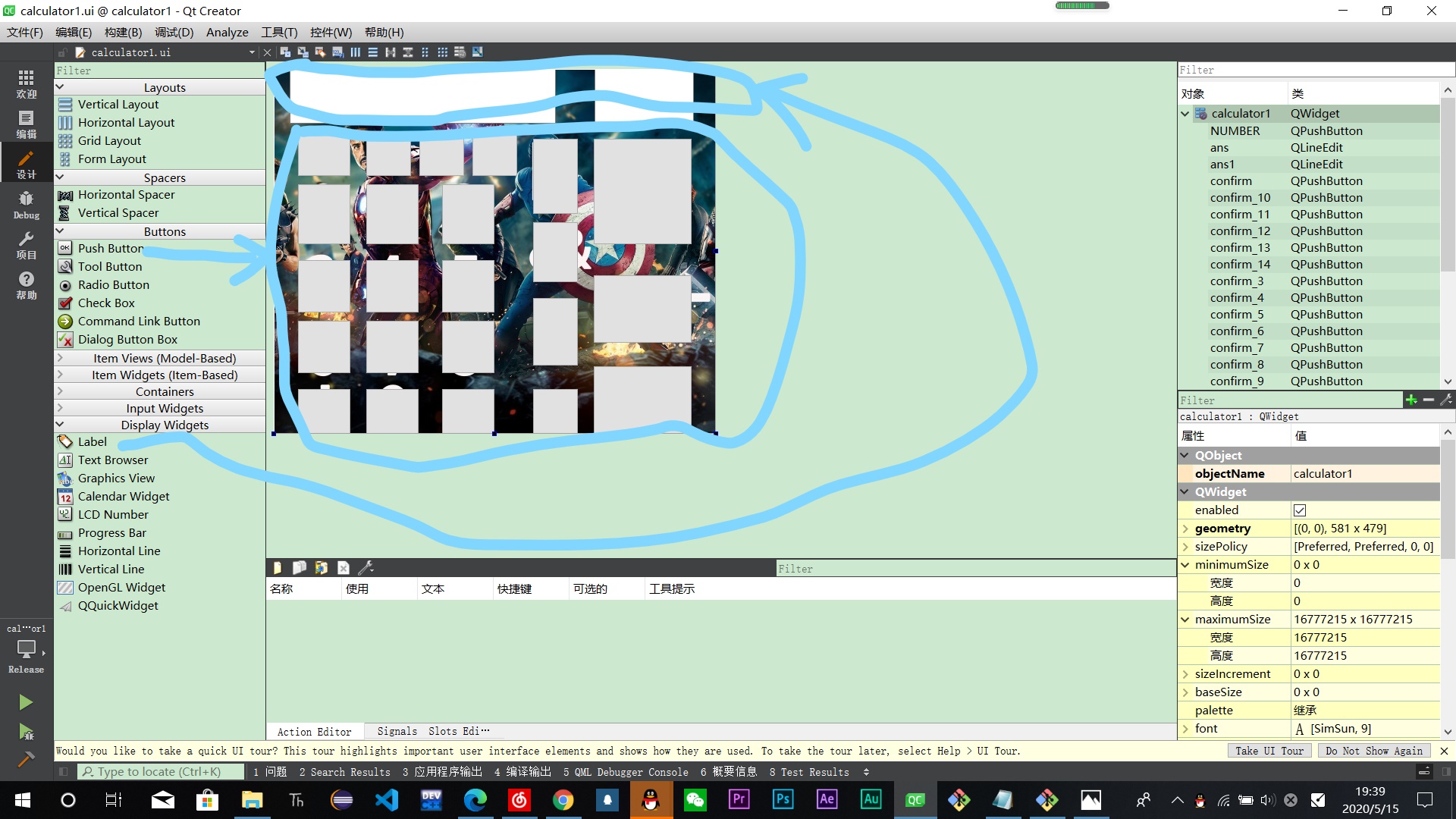Switch to Debug mode in sidebar
1456x819 pixels.
point(26,205)
